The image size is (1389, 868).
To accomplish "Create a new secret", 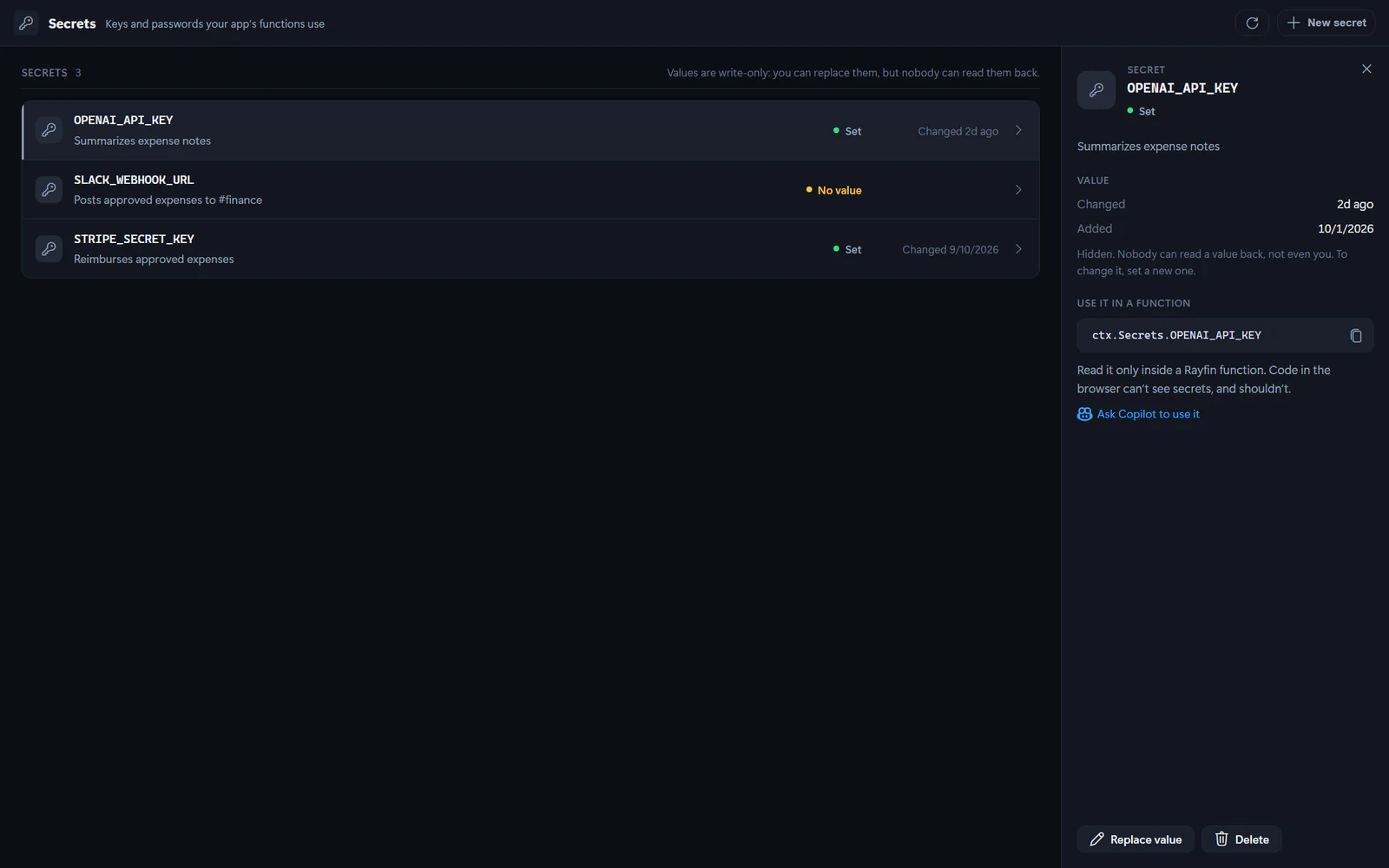I will point(1326,23).
